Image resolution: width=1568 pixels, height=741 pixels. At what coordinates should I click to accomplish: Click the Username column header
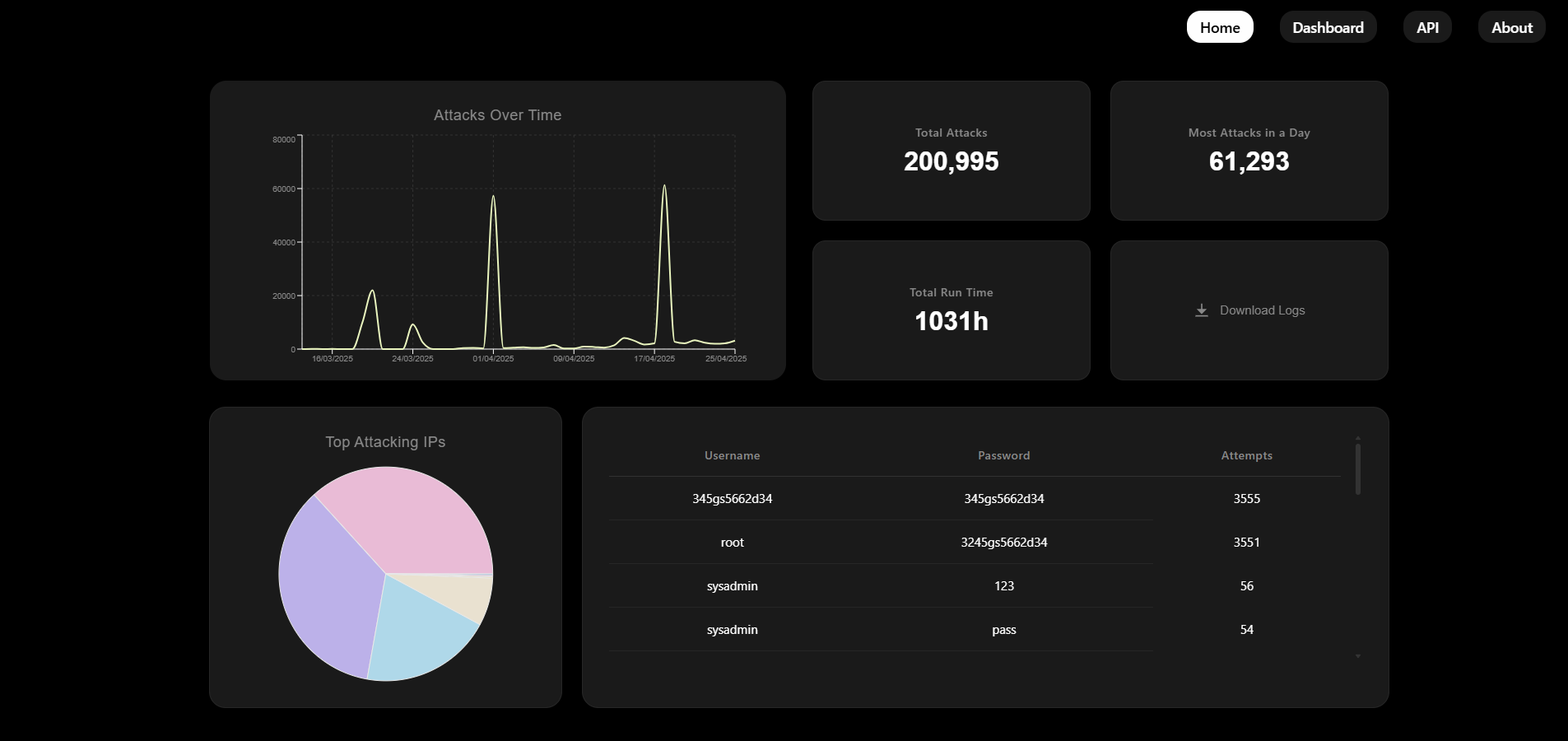pos(732,455)
